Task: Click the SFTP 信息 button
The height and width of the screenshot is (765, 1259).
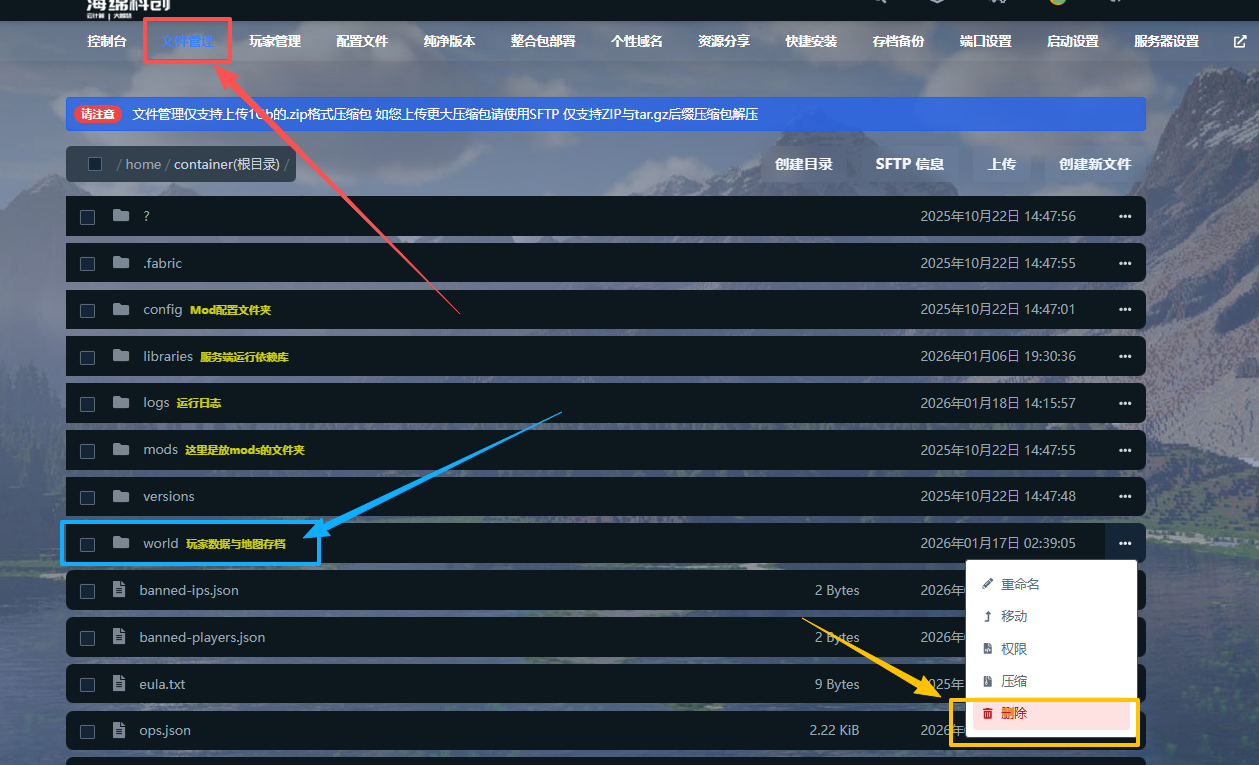Action: pyautogui.click(x=909, y=164)
